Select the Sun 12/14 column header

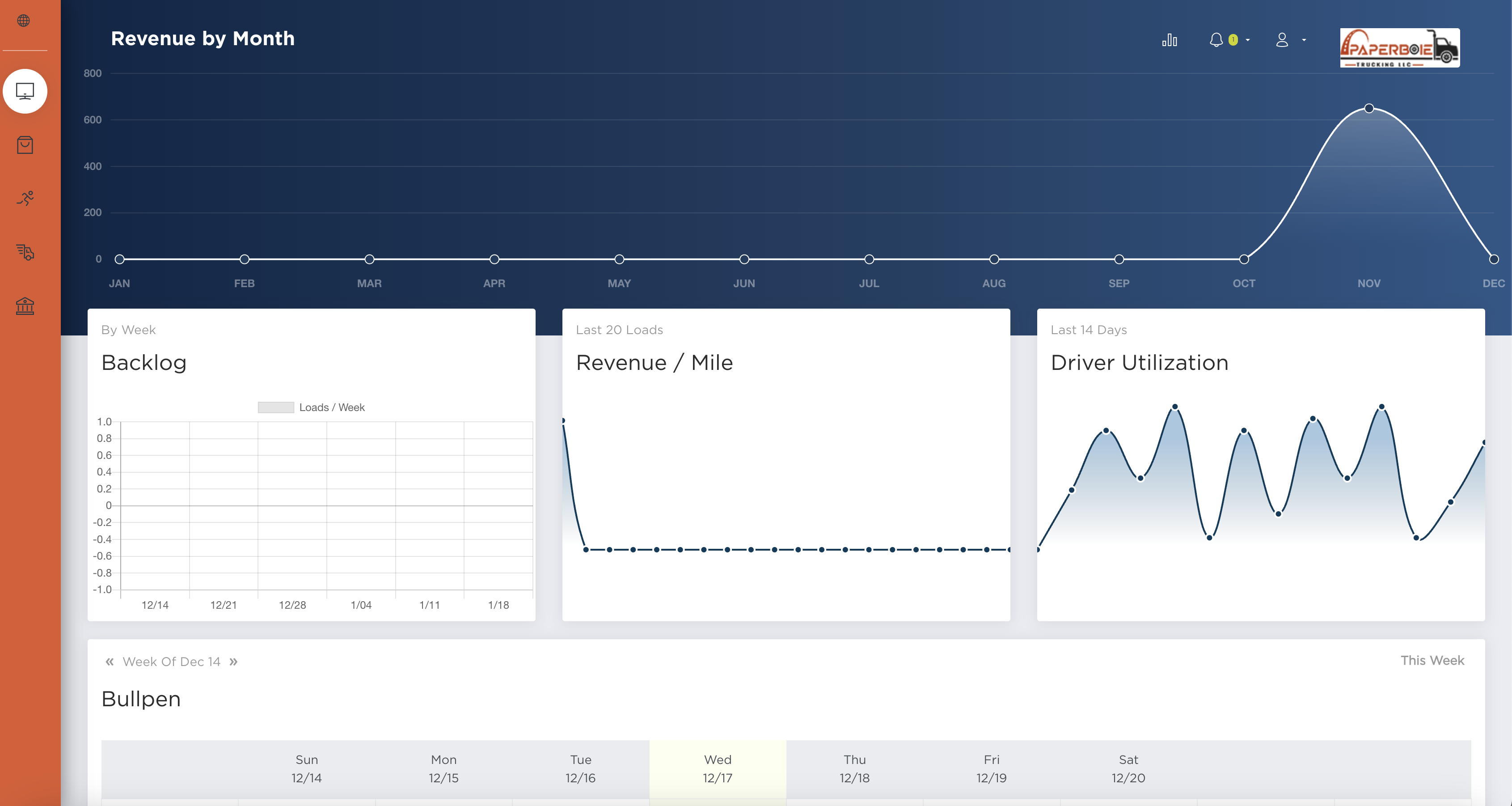click(x=306, y=768)
